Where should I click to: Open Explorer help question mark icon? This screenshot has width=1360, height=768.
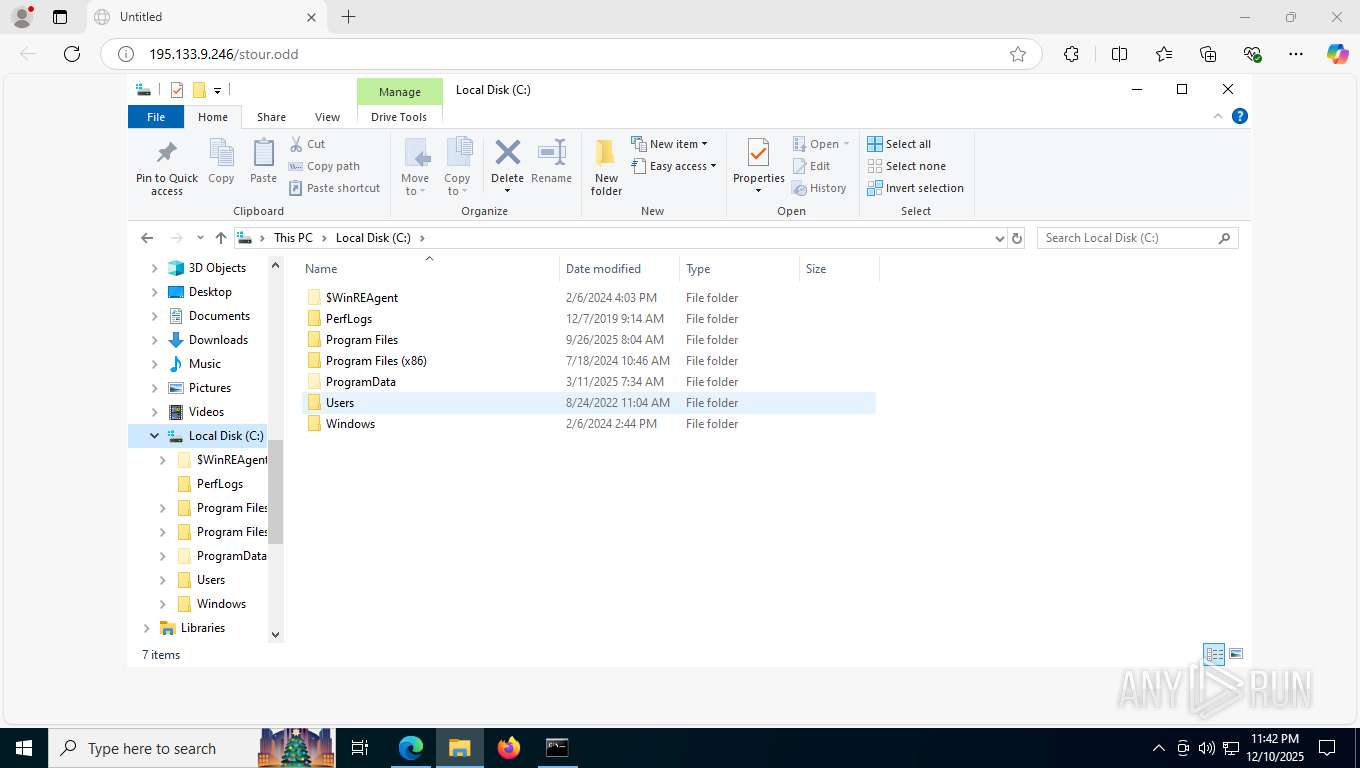click(x=1240, y=116)
